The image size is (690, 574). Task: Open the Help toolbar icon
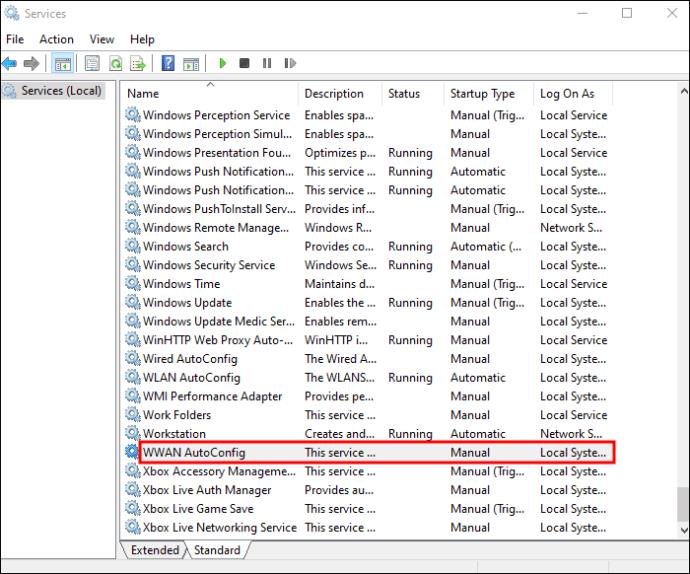coord(168,63)
